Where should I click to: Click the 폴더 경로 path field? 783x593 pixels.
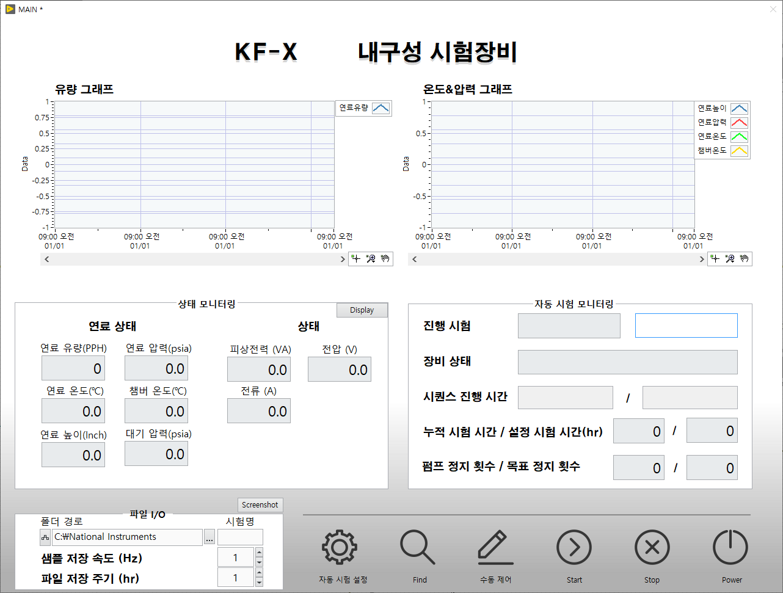point(127,537)
